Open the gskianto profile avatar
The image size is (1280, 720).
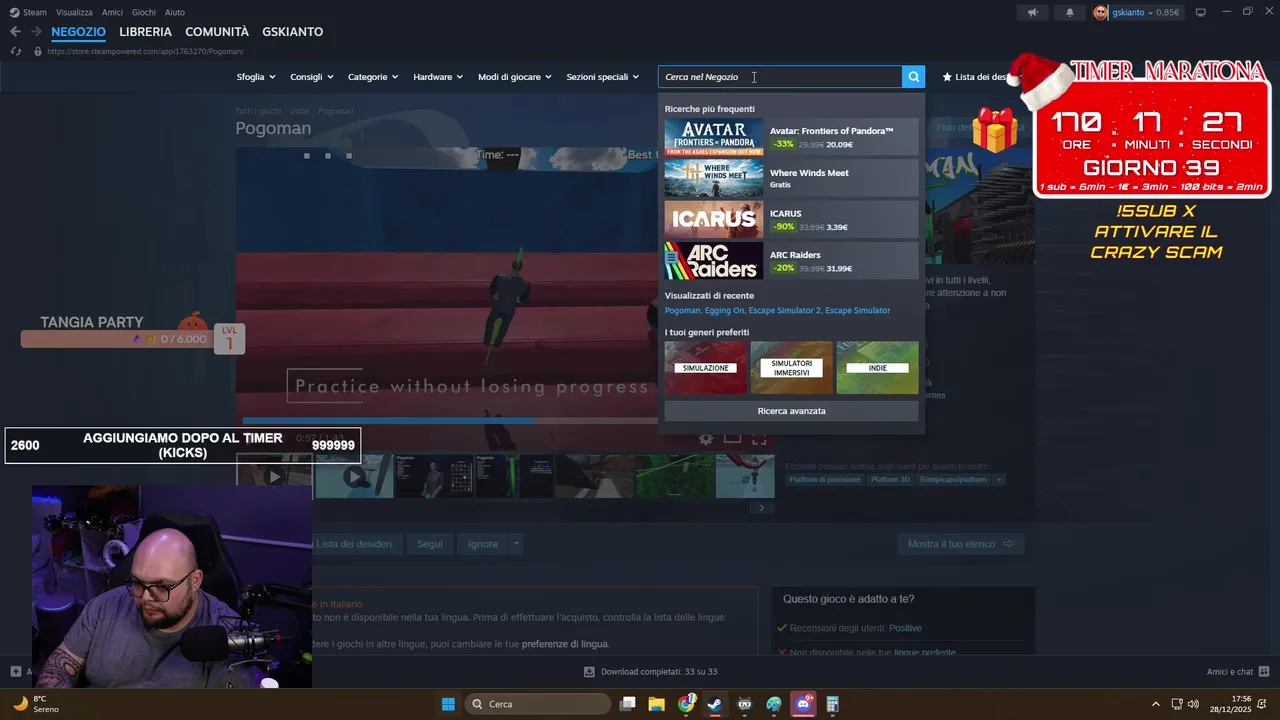(x=1100, y=13)
